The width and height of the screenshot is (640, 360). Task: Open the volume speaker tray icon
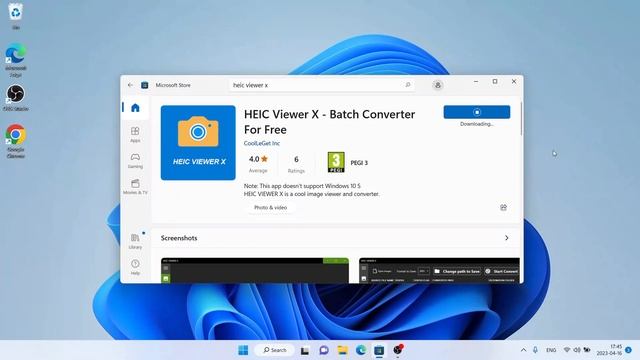coord(577,350)
